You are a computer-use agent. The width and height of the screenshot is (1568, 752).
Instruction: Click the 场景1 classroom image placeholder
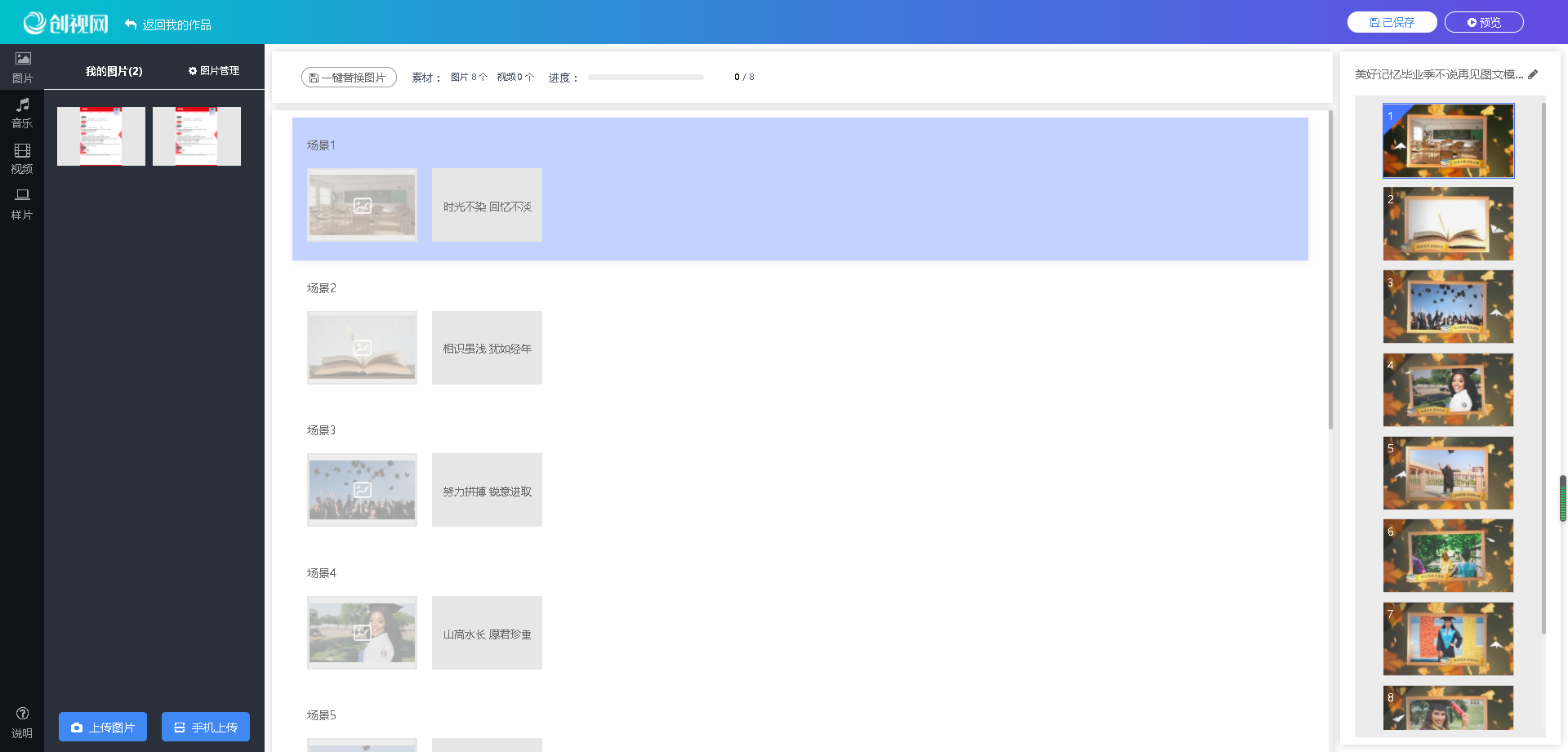(x=362, y=205)
